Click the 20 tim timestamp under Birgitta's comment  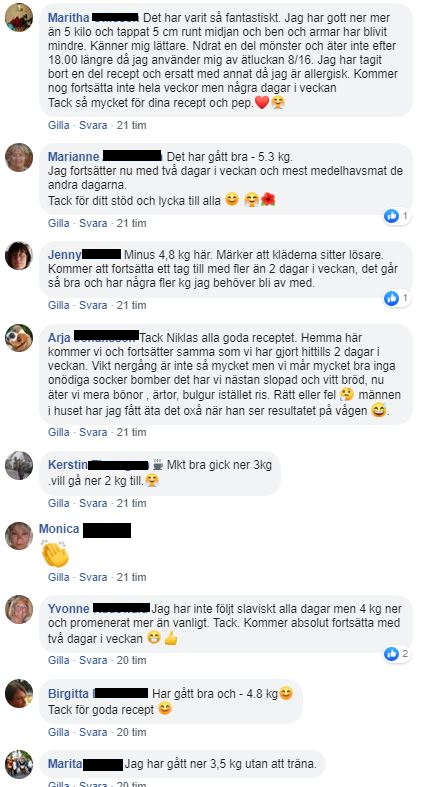click(x=131, y=732)
